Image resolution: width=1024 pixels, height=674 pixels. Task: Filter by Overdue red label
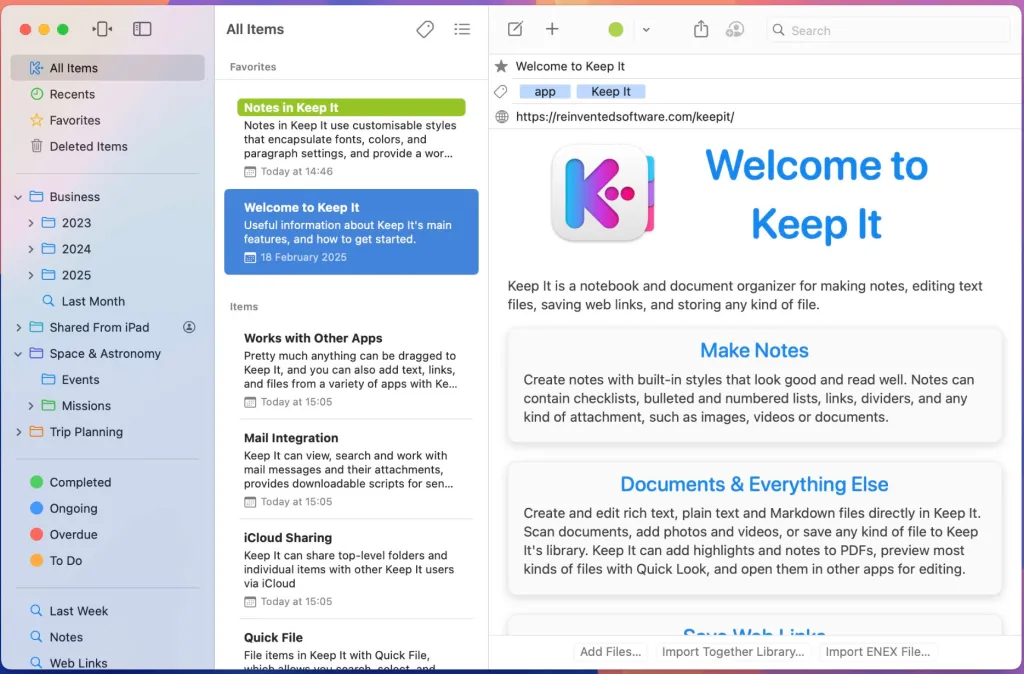point(108,534)
